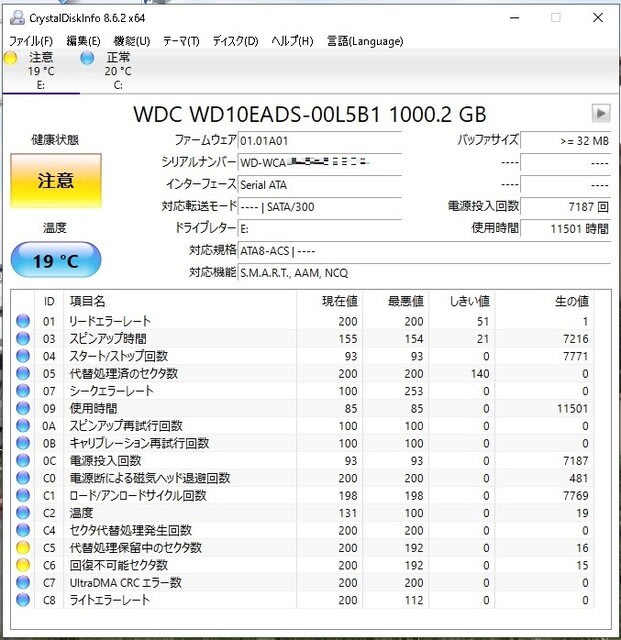Image resolution: width=621 pixels, height=640 pixels.
Task: Click the 生の値 column header
Action: coord(544,301)
